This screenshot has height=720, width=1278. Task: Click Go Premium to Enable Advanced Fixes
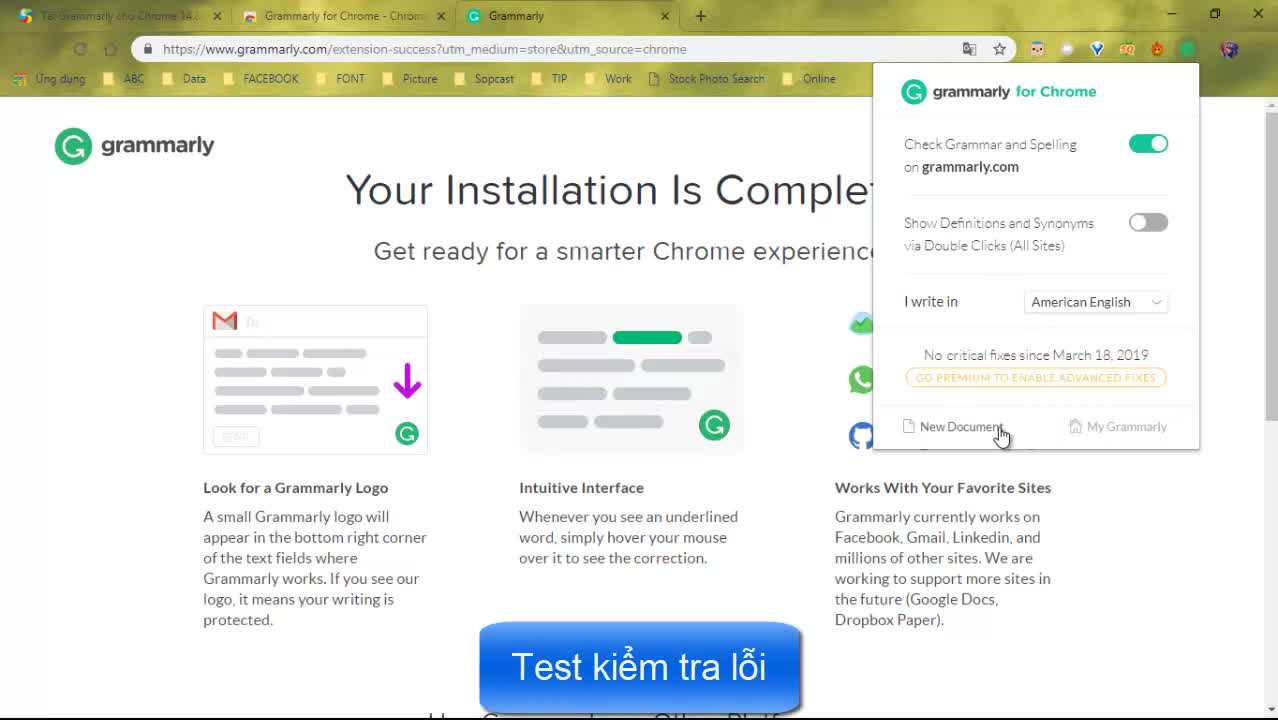point(1036,378)
